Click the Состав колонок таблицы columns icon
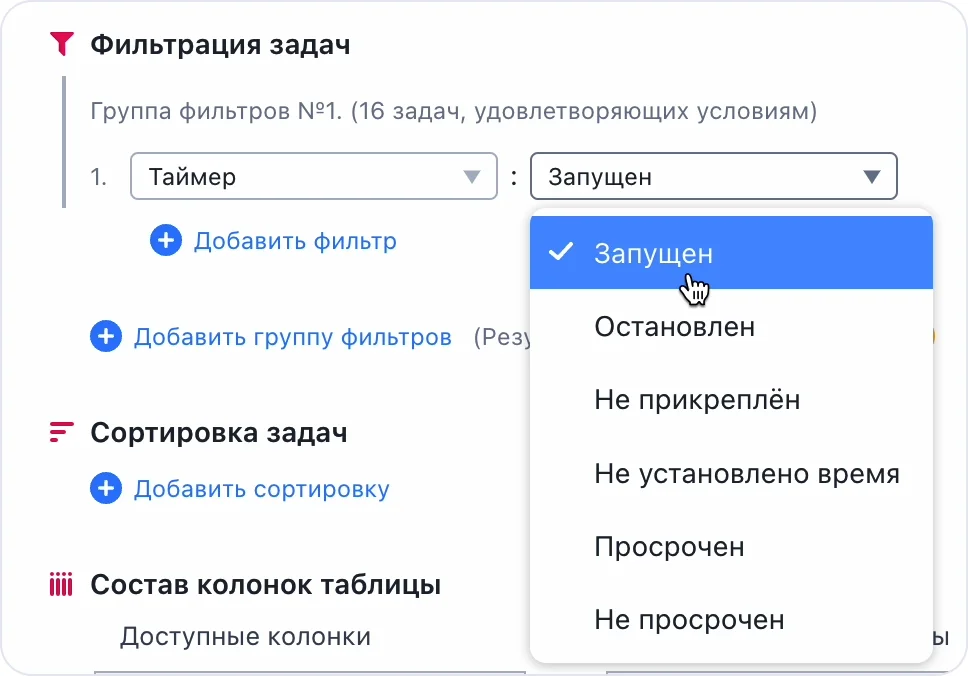Viewport: 968px width, 676px height. [62, 584]
